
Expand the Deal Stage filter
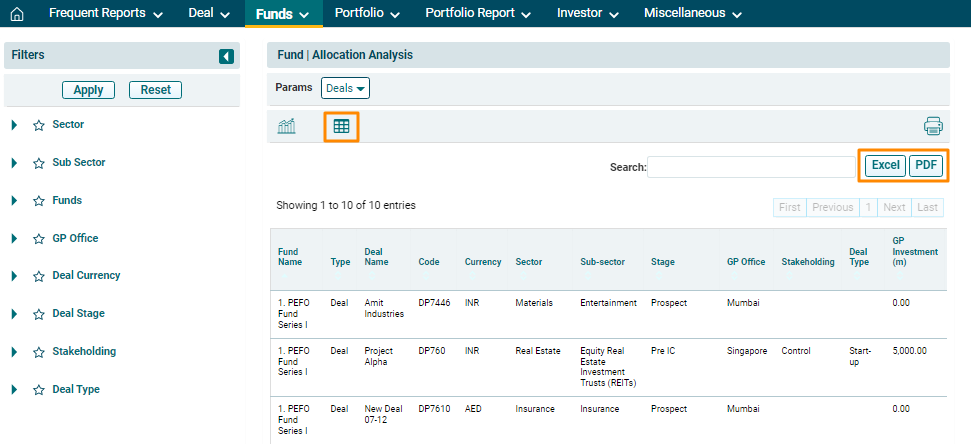(15, 314)
